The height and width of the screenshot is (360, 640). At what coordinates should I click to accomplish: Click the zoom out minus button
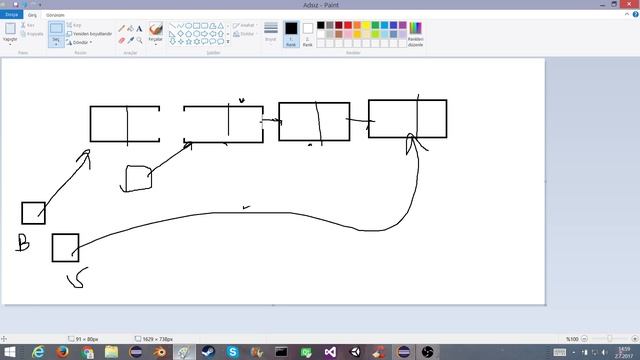584,339
